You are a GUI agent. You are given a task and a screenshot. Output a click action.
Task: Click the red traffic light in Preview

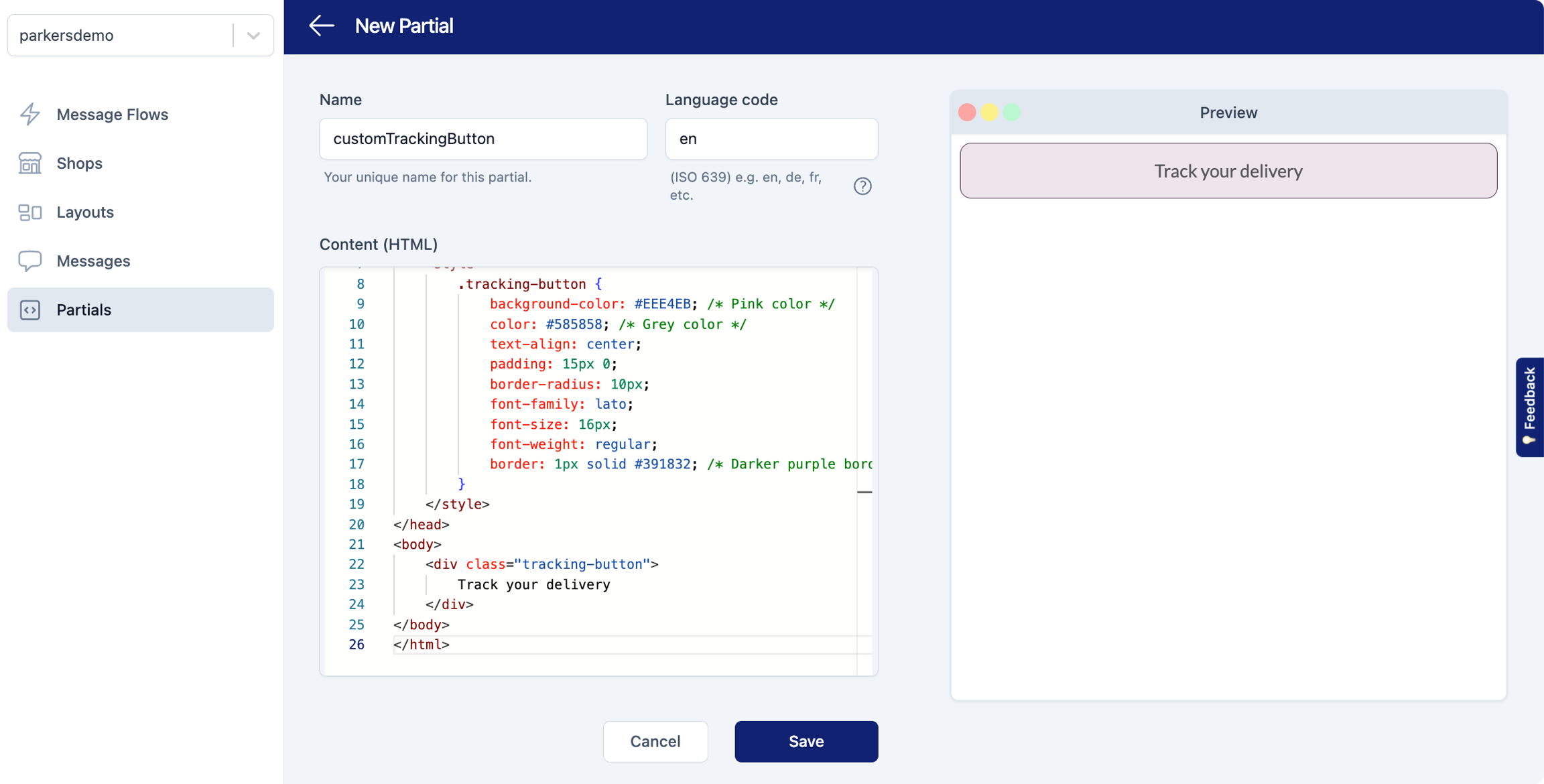point(967,112)
